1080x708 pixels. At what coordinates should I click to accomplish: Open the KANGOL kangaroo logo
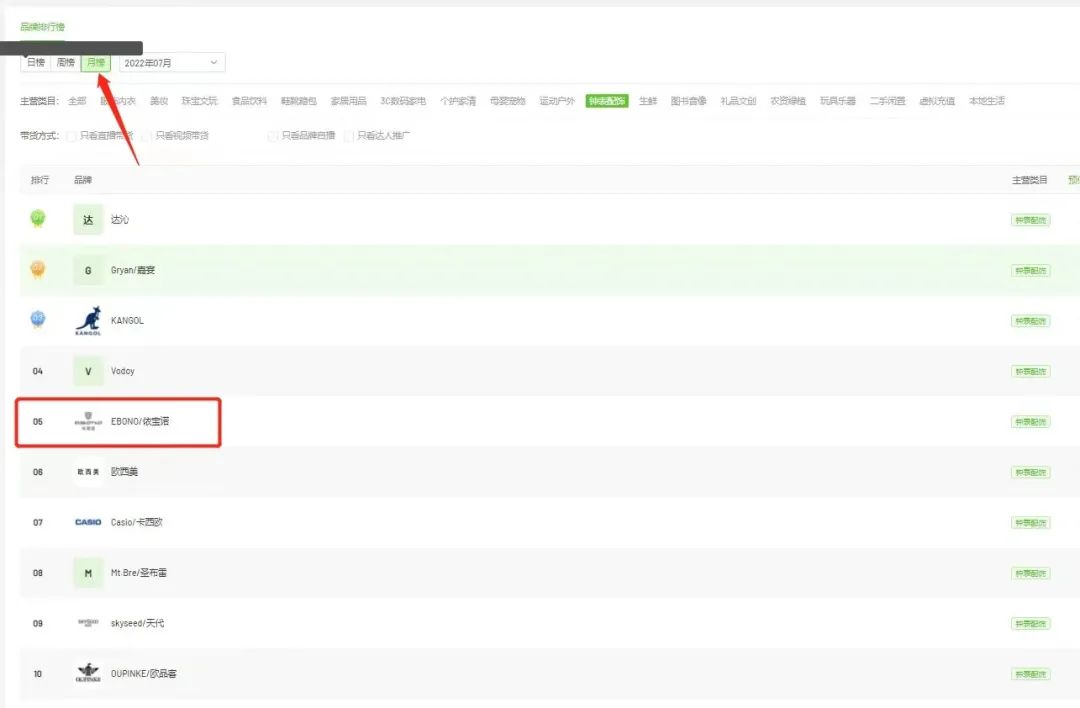[x=88, y=321]
